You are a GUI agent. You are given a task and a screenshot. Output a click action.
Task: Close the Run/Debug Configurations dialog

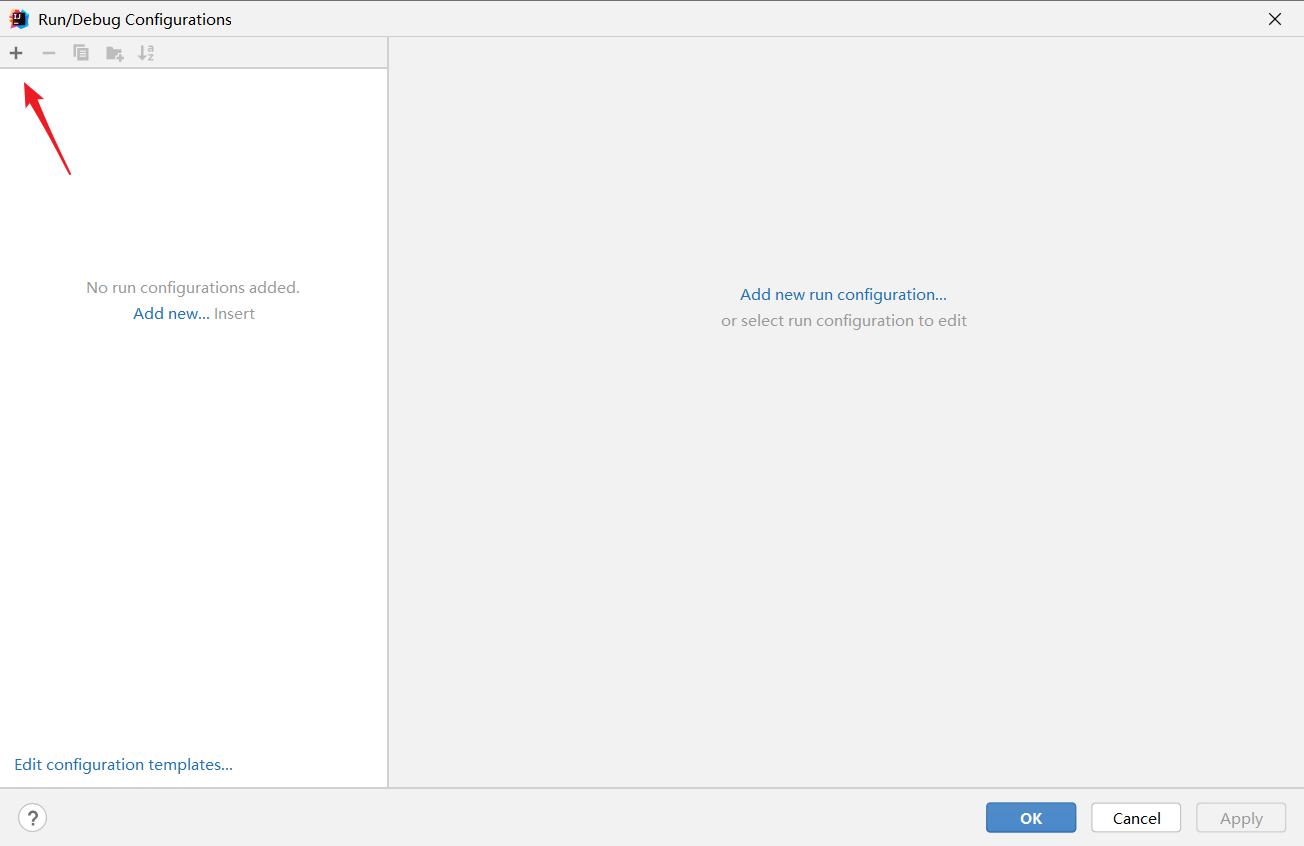click(x=1275, y=19)
